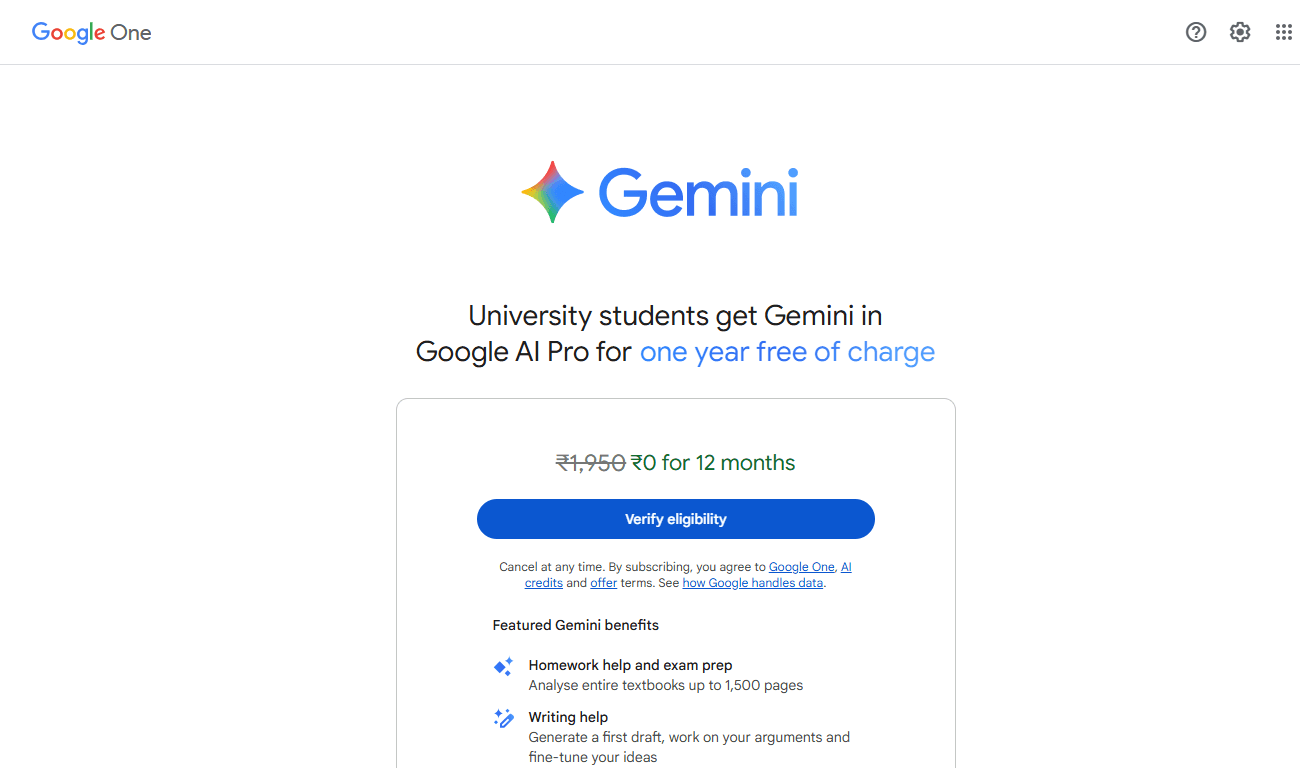1300x768 pixels.
Task: Click the struck-through ₹1,950 price
Action: (591, 463)
